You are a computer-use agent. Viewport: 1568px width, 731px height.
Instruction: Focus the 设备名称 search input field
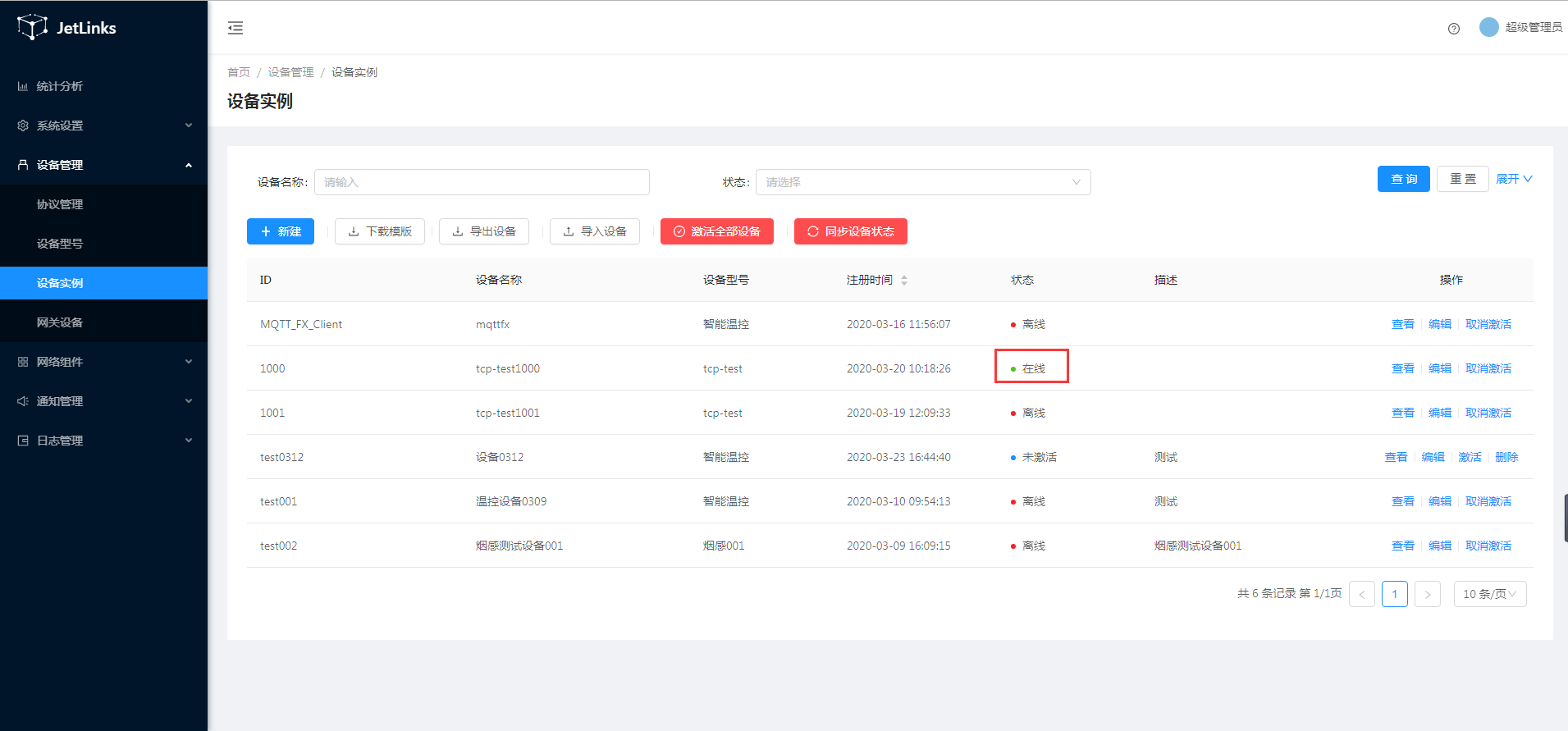pos(482,182)
